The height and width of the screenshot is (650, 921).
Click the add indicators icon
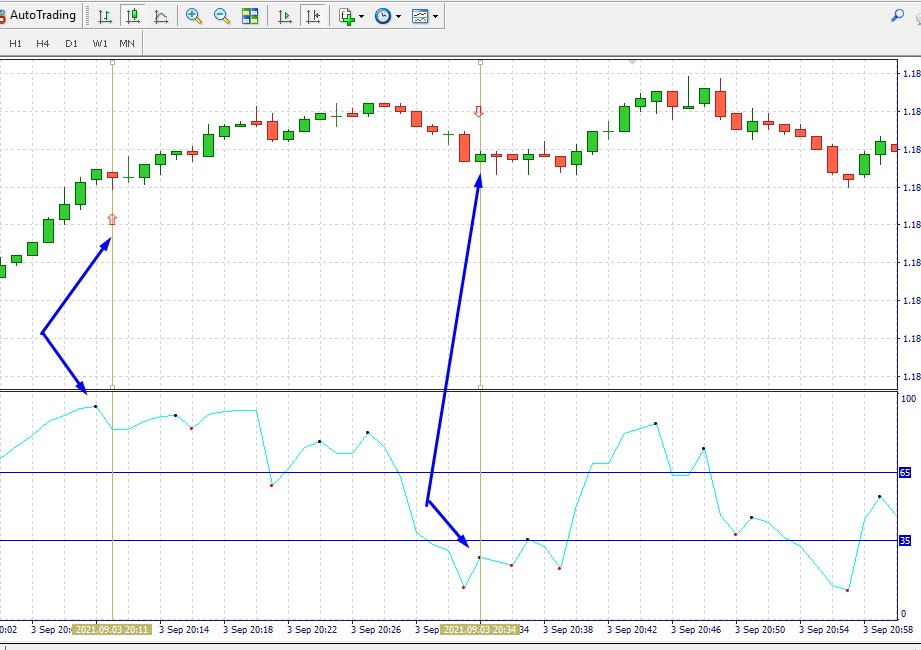(x=347, y=16)
